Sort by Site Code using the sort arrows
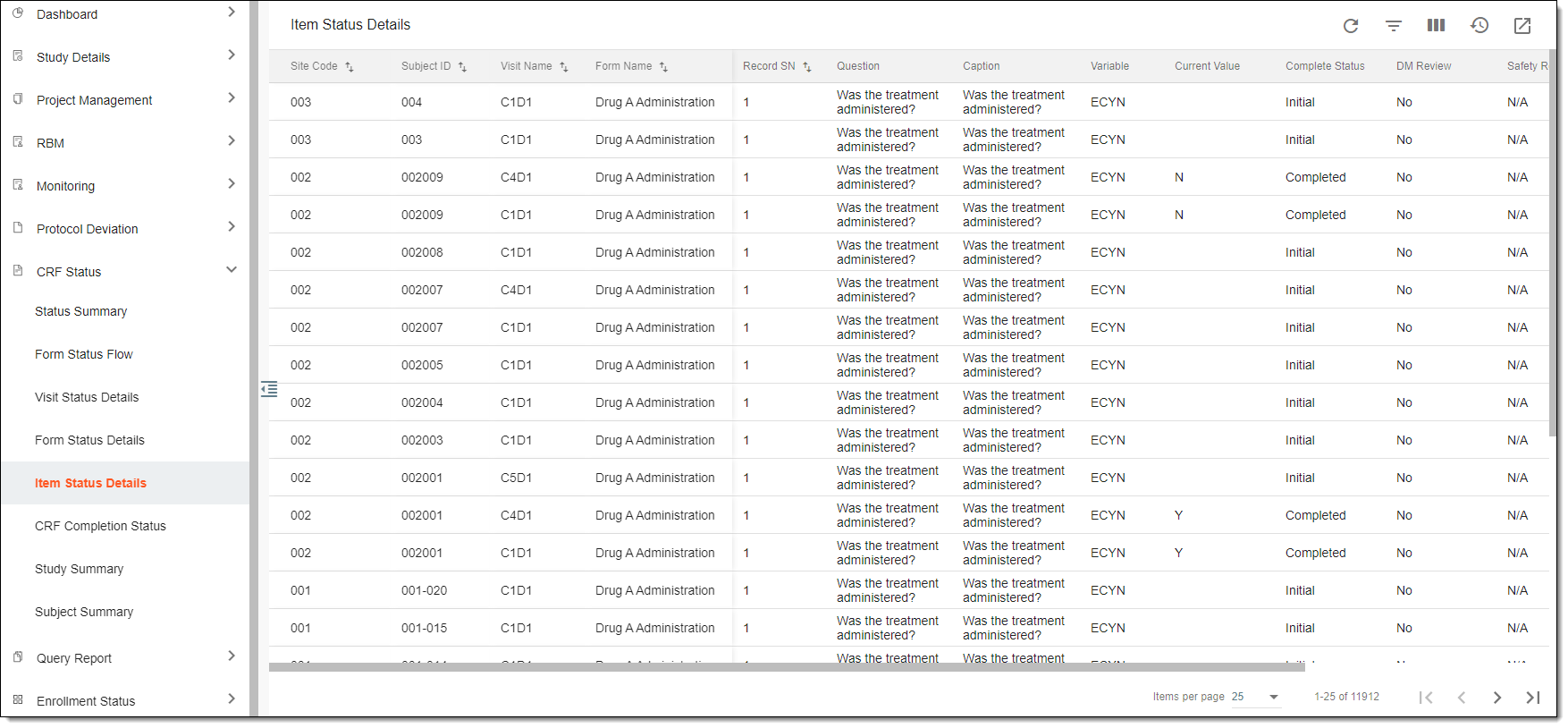The width and height of the screenshot is (1568, 728). point(350,67)
